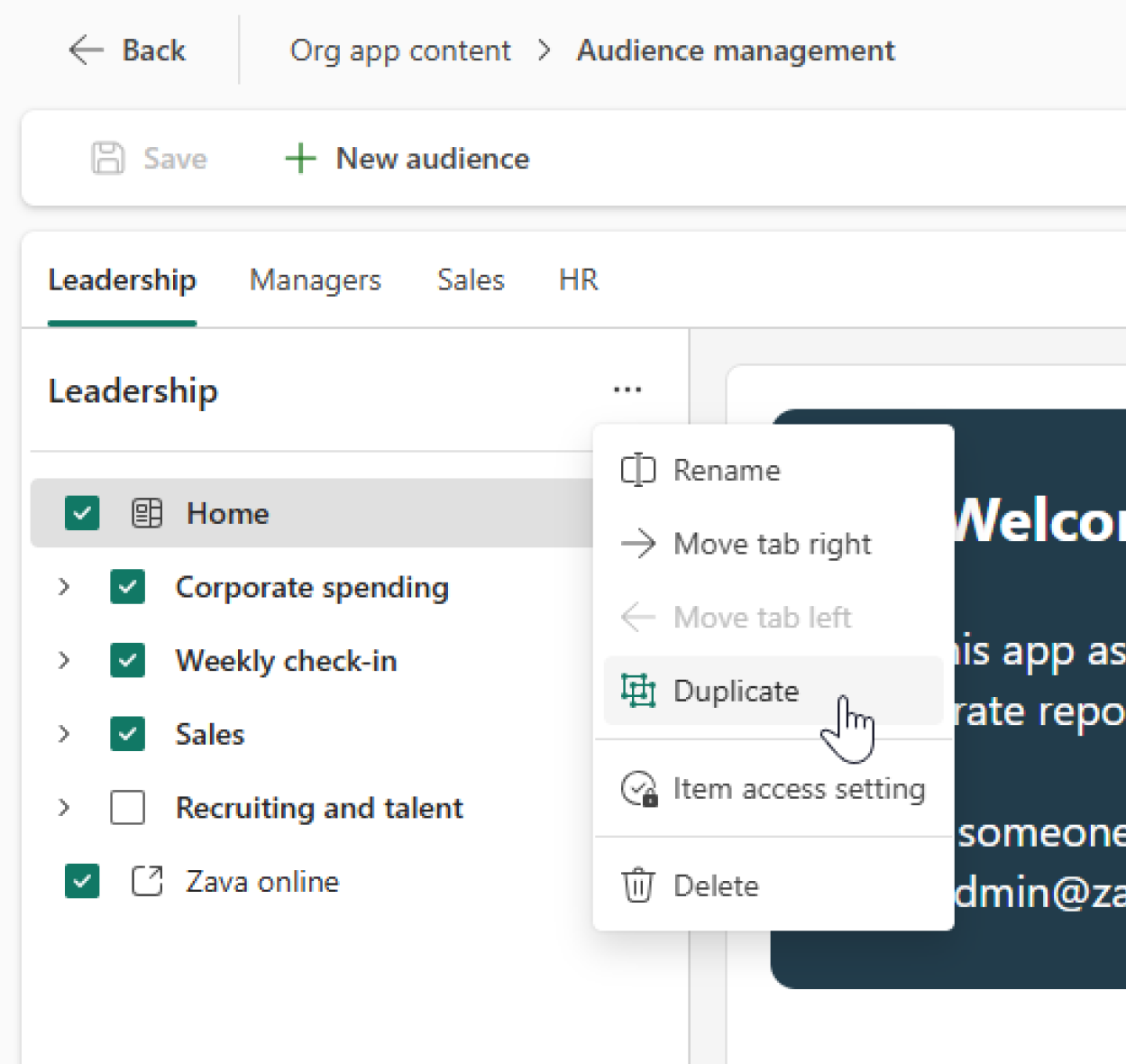Toggle the Sales item checkbox
The width and height of the screenshot is (1126, 1064).
point(127,734)
